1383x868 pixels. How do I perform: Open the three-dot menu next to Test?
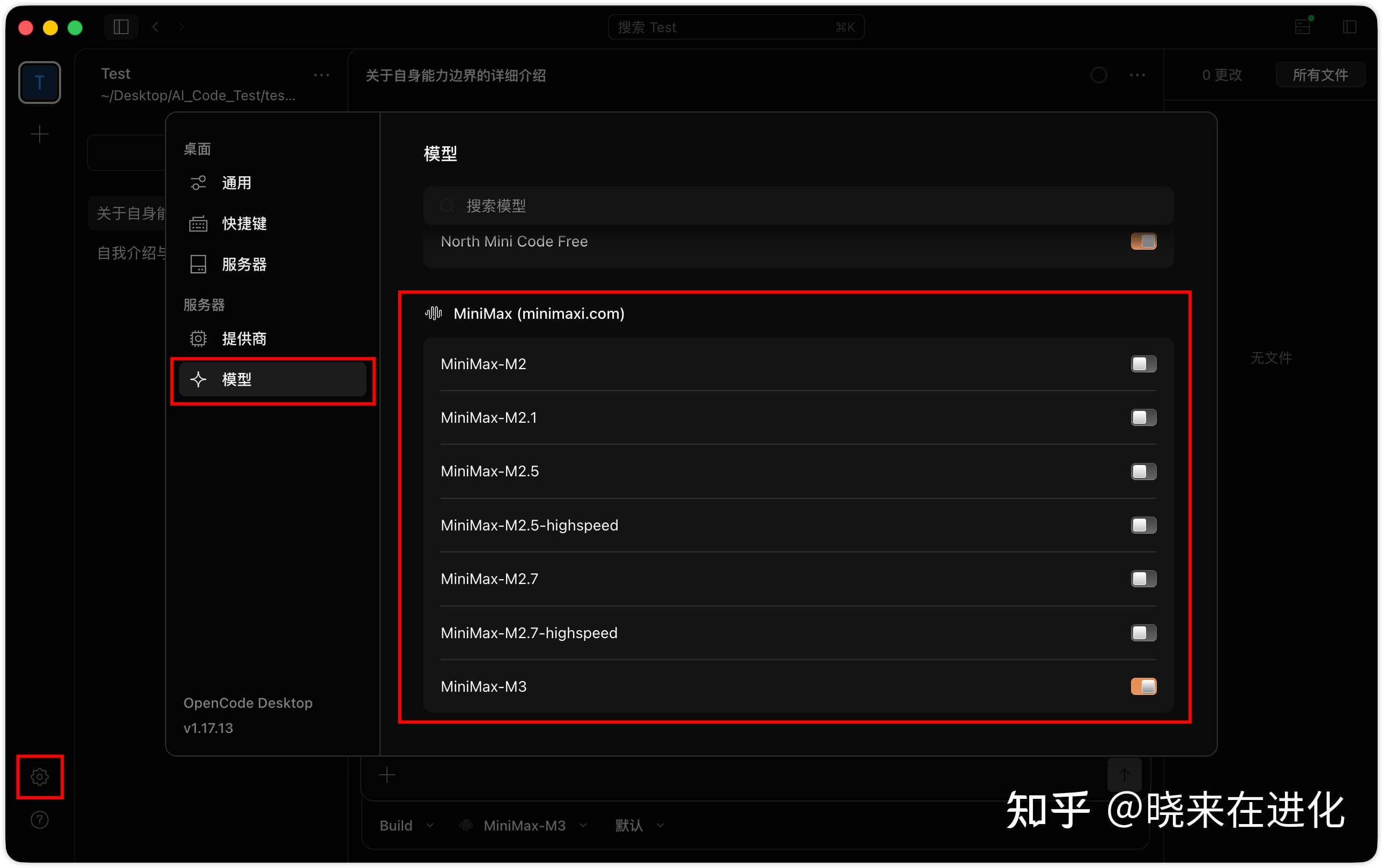pyautogui.click(x=322, y=75)
